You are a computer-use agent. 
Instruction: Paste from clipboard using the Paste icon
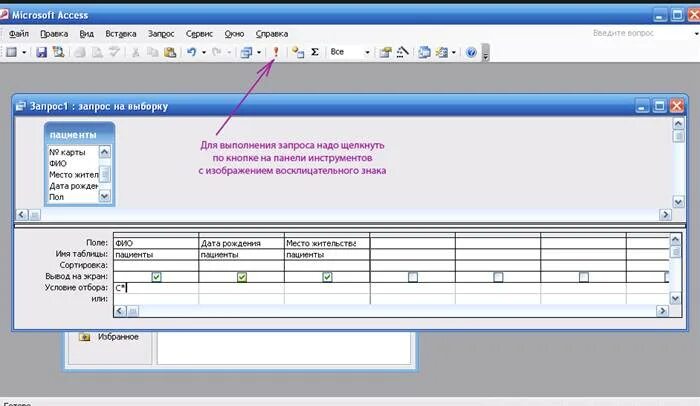[x=170, y=52]
